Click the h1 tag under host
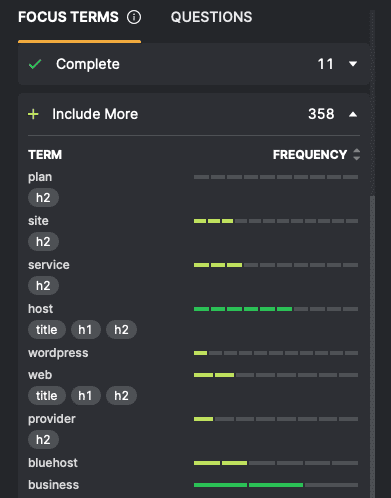Viewport: 391px width, 498px height. [x=85, y=330]
